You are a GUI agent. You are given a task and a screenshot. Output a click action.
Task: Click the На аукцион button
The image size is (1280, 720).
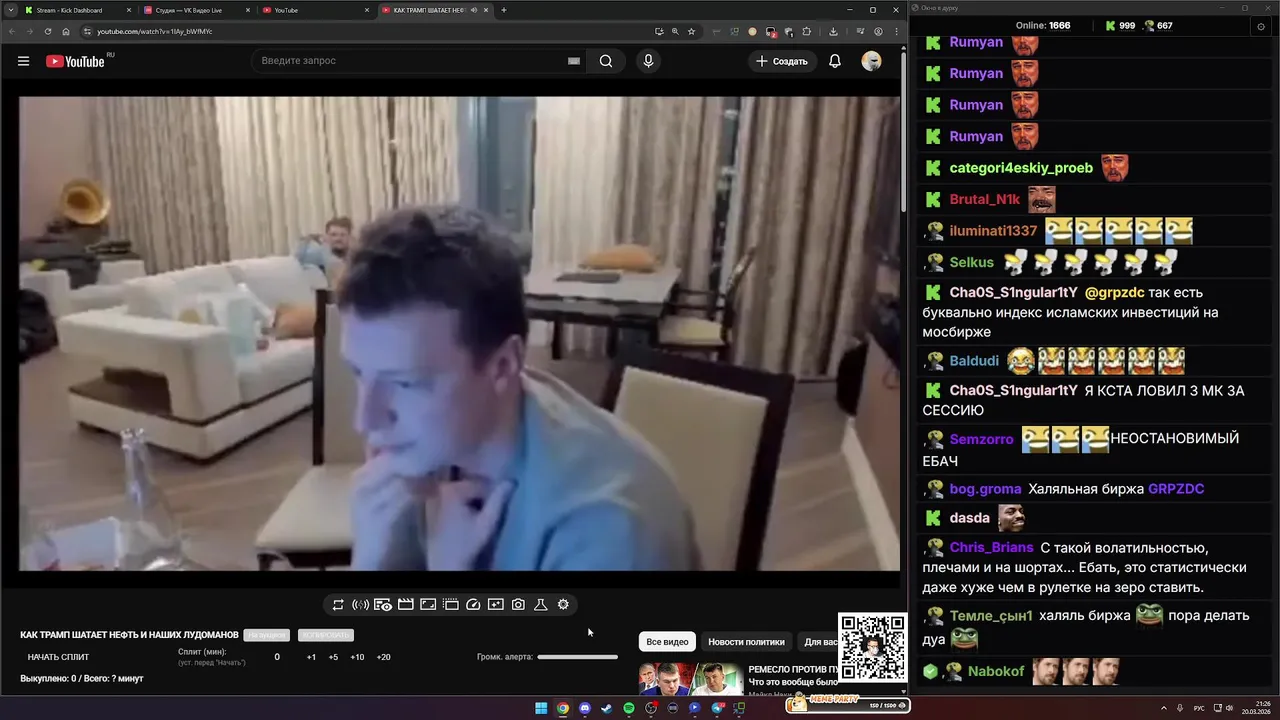tap(267, 635)
